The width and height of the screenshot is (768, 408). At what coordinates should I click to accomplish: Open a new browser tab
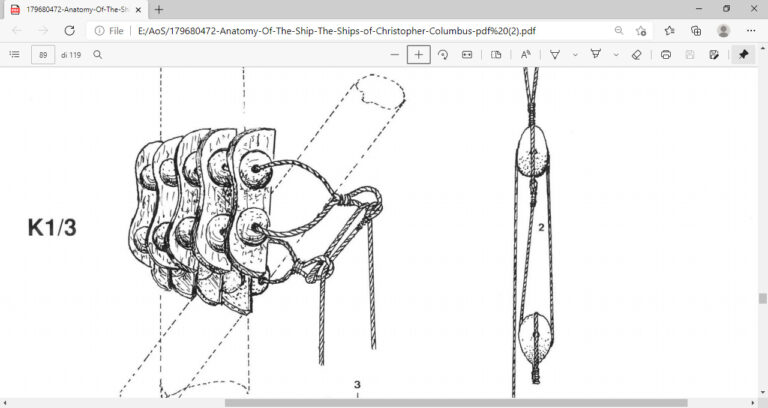[x=158, y=9]
